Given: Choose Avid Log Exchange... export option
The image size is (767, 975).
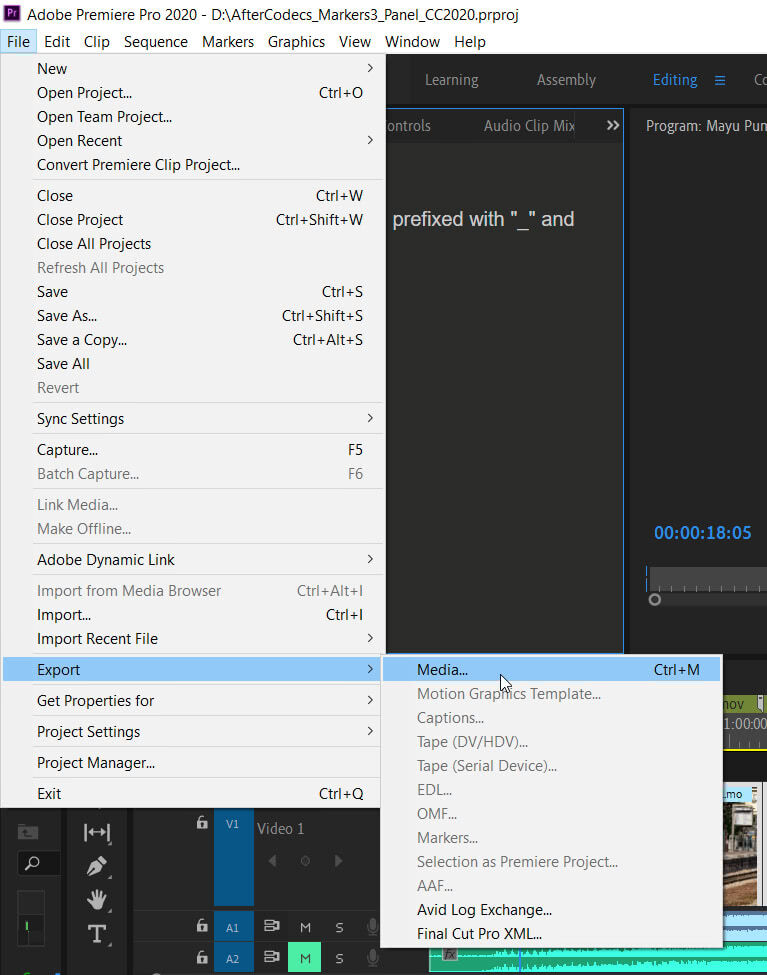Looking at the screenshot, I should [551, 910].
